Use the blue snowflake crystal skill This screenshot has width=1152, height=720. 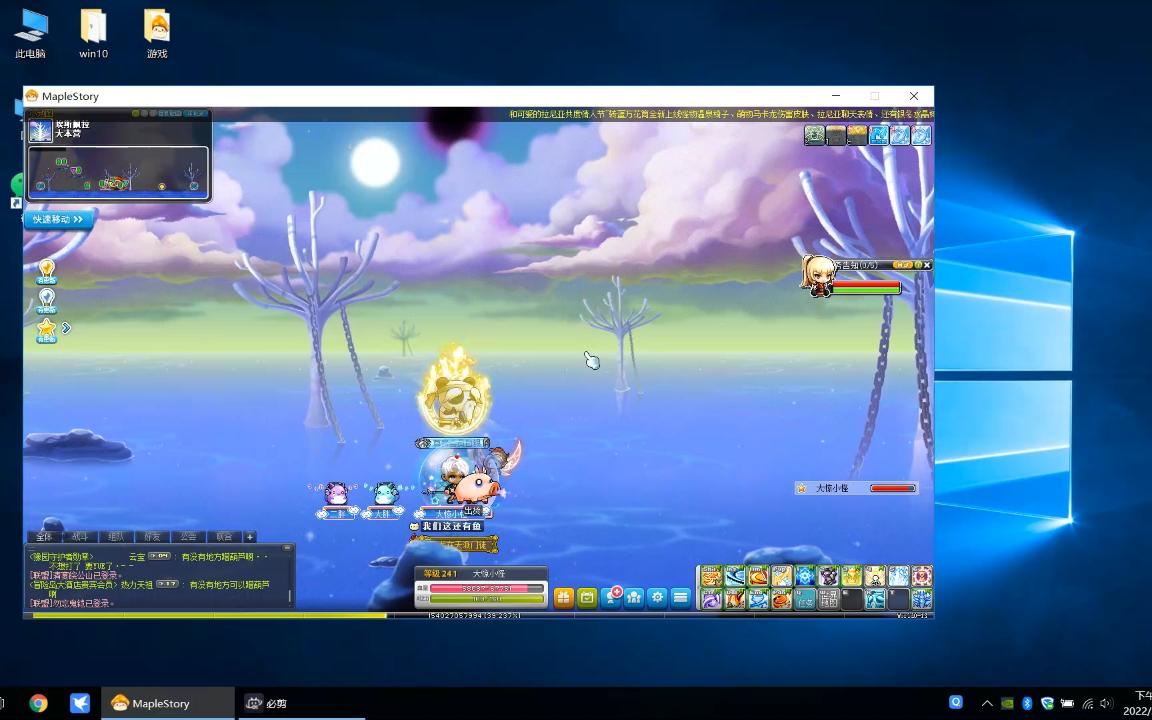(x=805, y=576)
